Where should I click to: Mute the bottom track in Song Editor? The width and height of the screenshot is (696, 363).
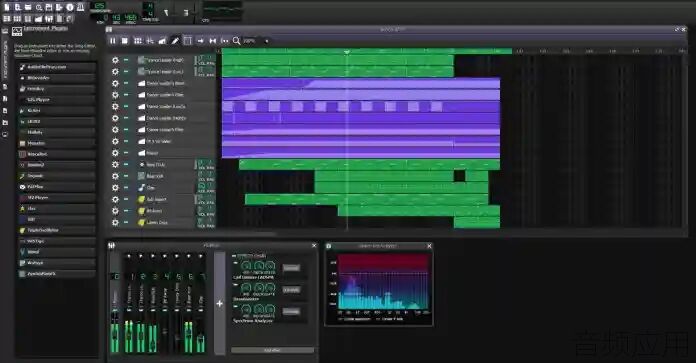point(126,222)
